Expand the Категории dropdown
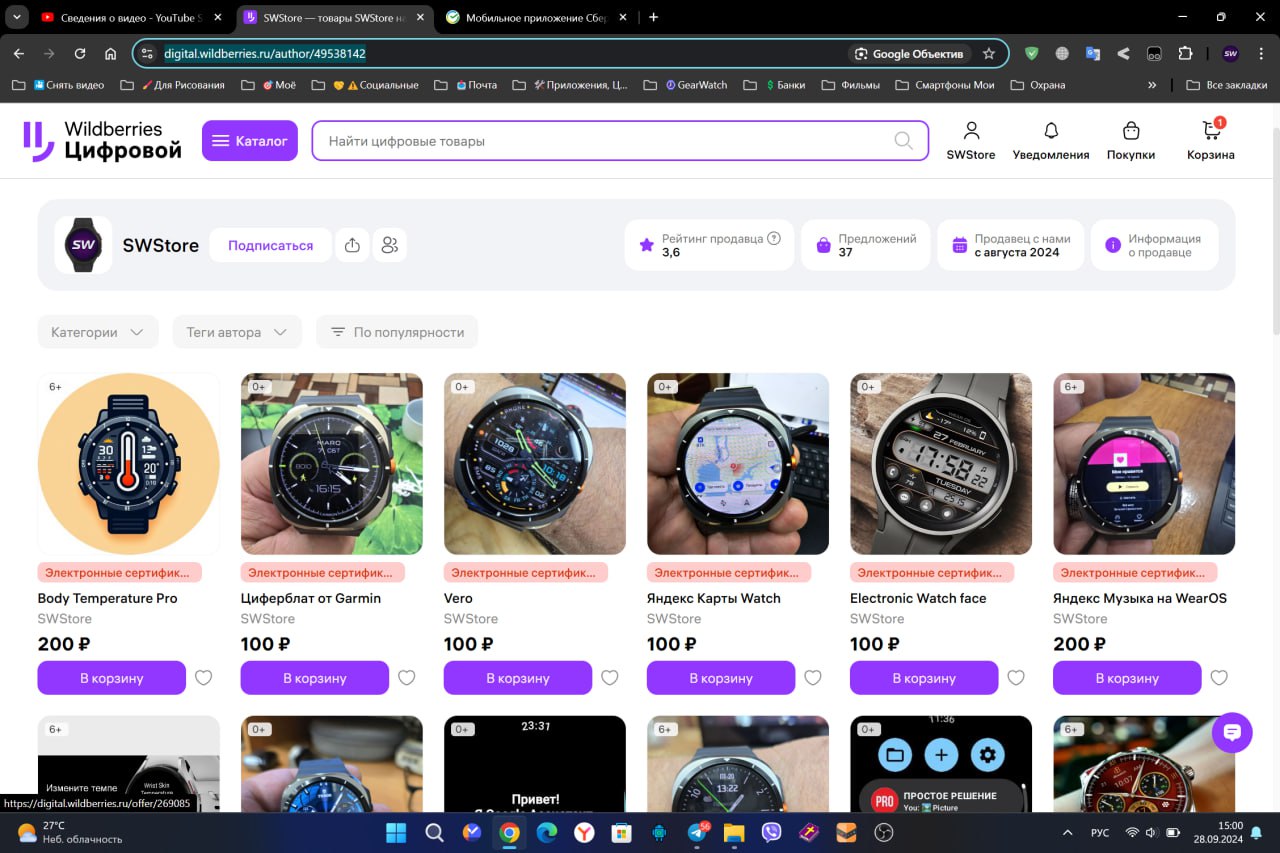Image resolution: width=1280 pixels, height=853 pixels. [98, 332]
